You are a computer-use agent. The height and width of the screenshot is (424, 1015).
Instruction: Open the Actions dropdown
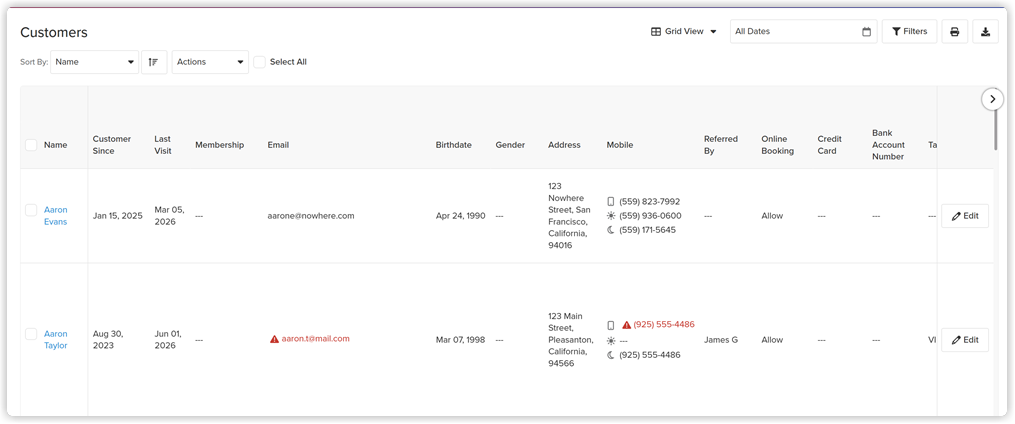[x=210, y=62]
